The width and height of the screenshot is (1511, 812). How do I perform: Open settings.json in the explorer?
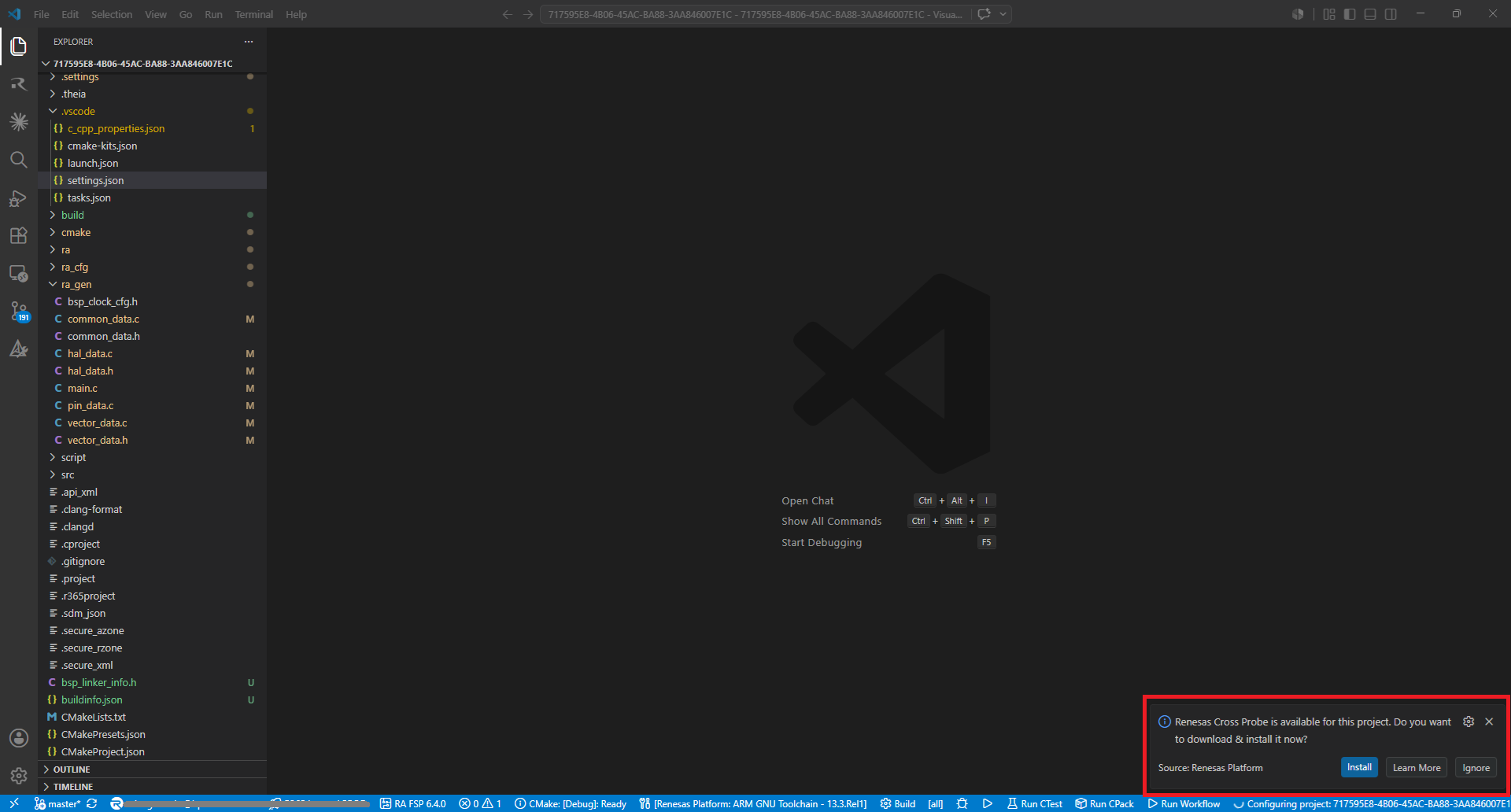pos(152,180)
